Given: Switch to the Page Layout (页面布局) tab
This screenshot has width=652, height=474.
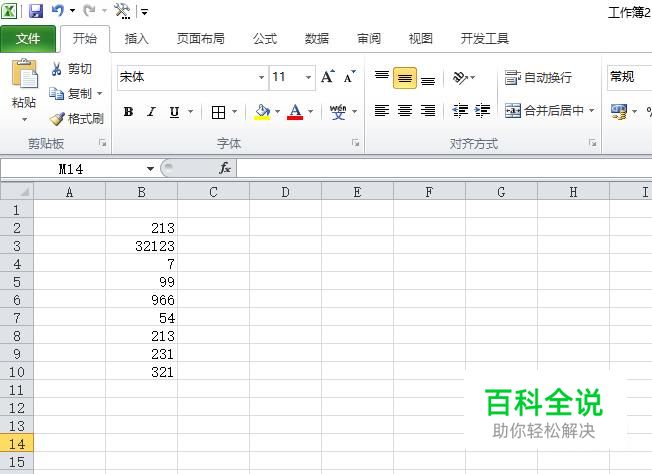Looking at the screenshot, I should [200, 39].
